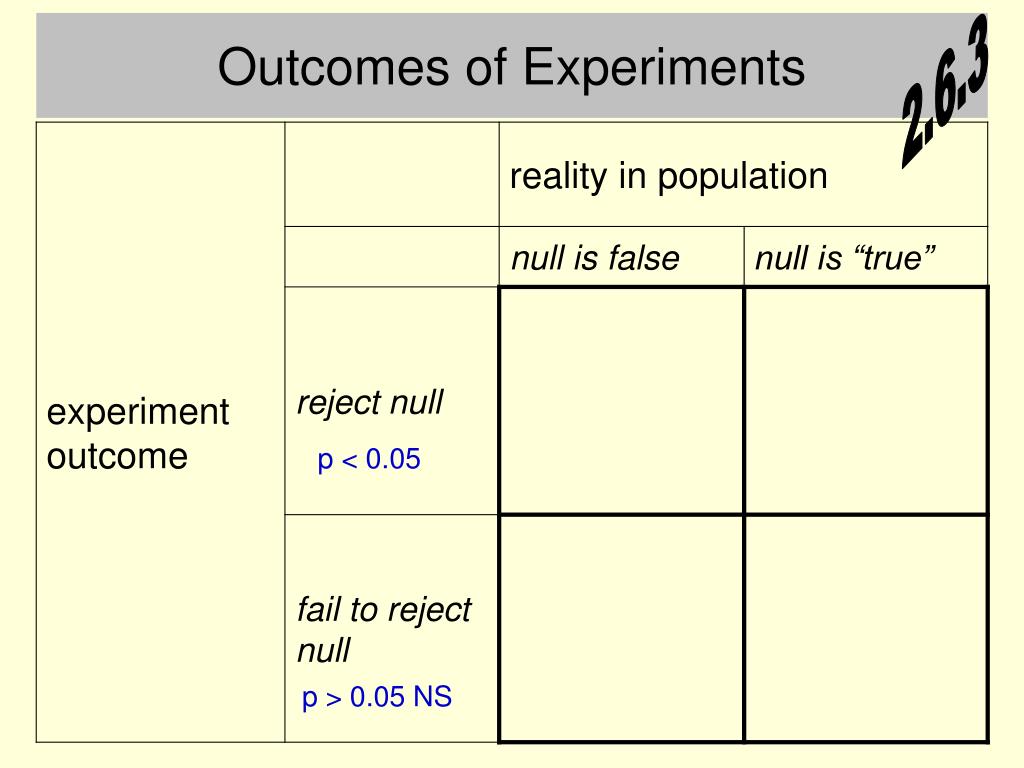Screen dimensions: 1024x768
Task: Select empty cell for fail to reject, null false
Action: 621,629
